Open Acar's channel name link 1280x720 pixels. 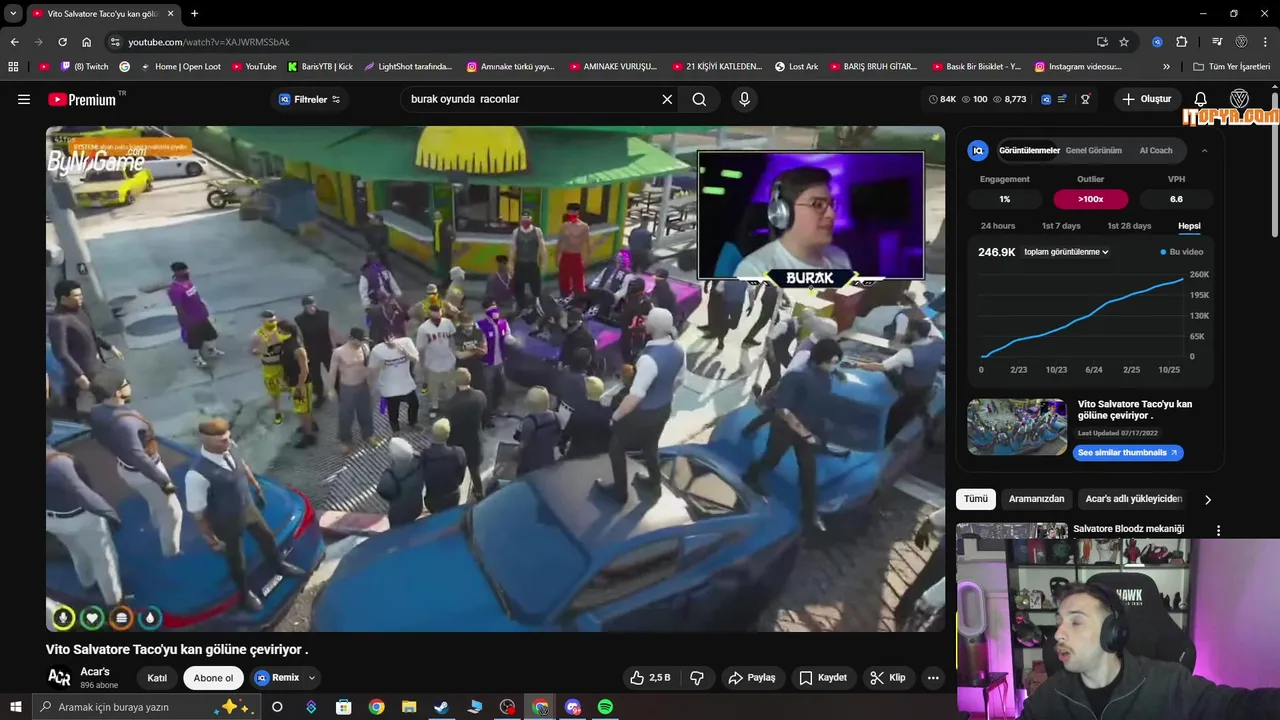click(x=95, y=672)
